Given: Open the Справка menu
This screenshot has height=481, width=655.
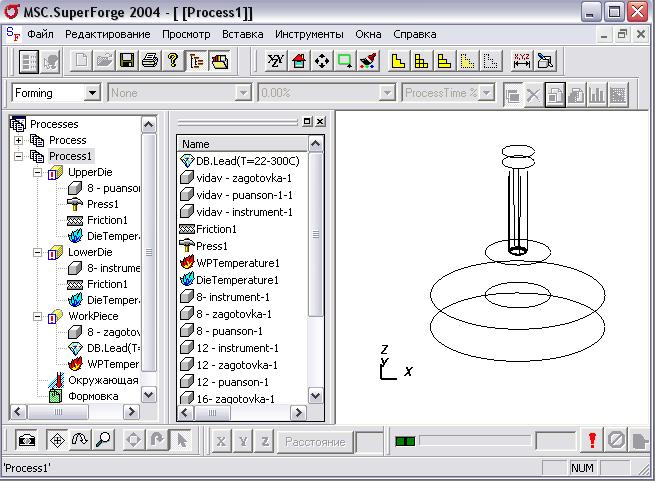Looking at the screenshot, I should pos(414,34).
